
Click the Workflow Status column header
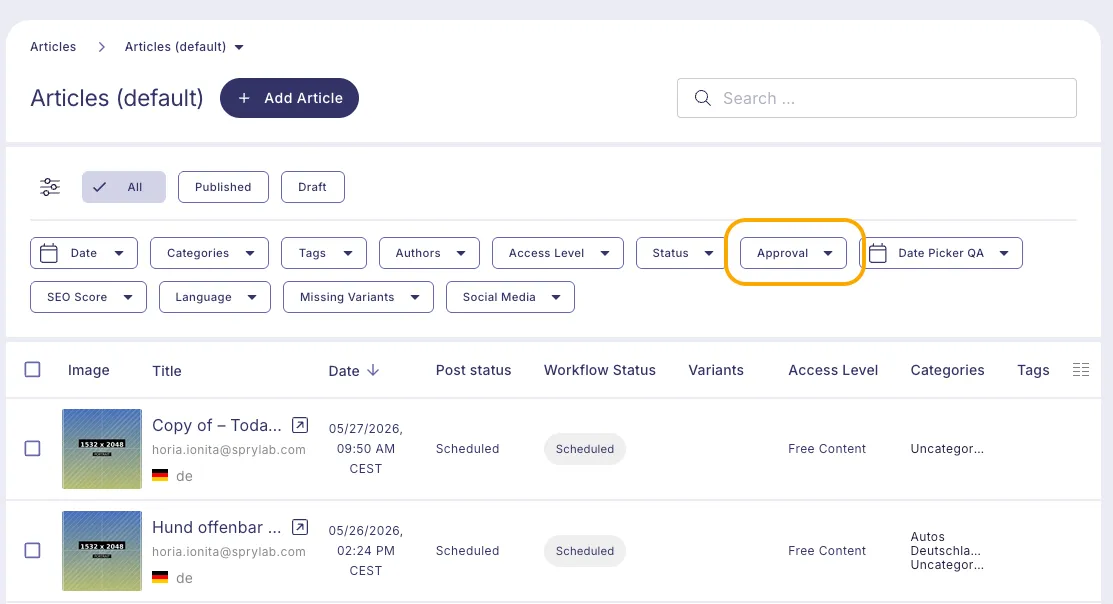[x=600, y=370]
